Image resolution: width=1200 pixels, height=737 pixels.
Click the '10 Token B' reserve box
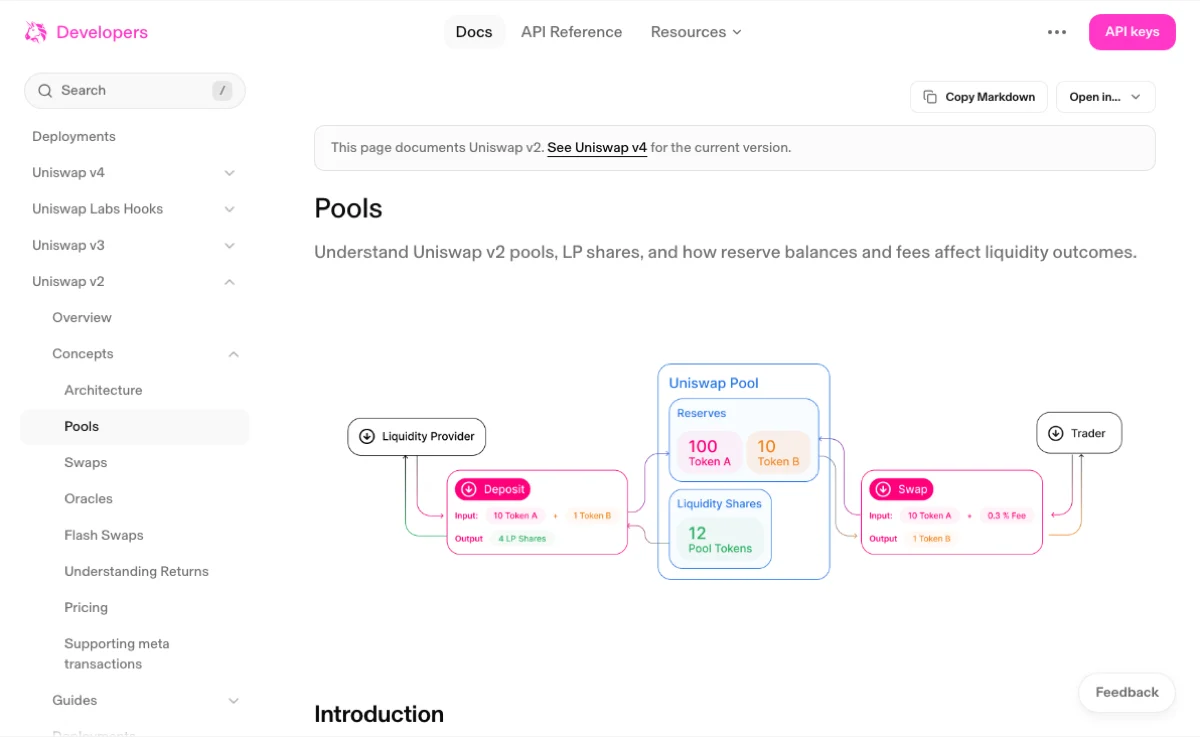click(x=778, y=452)
